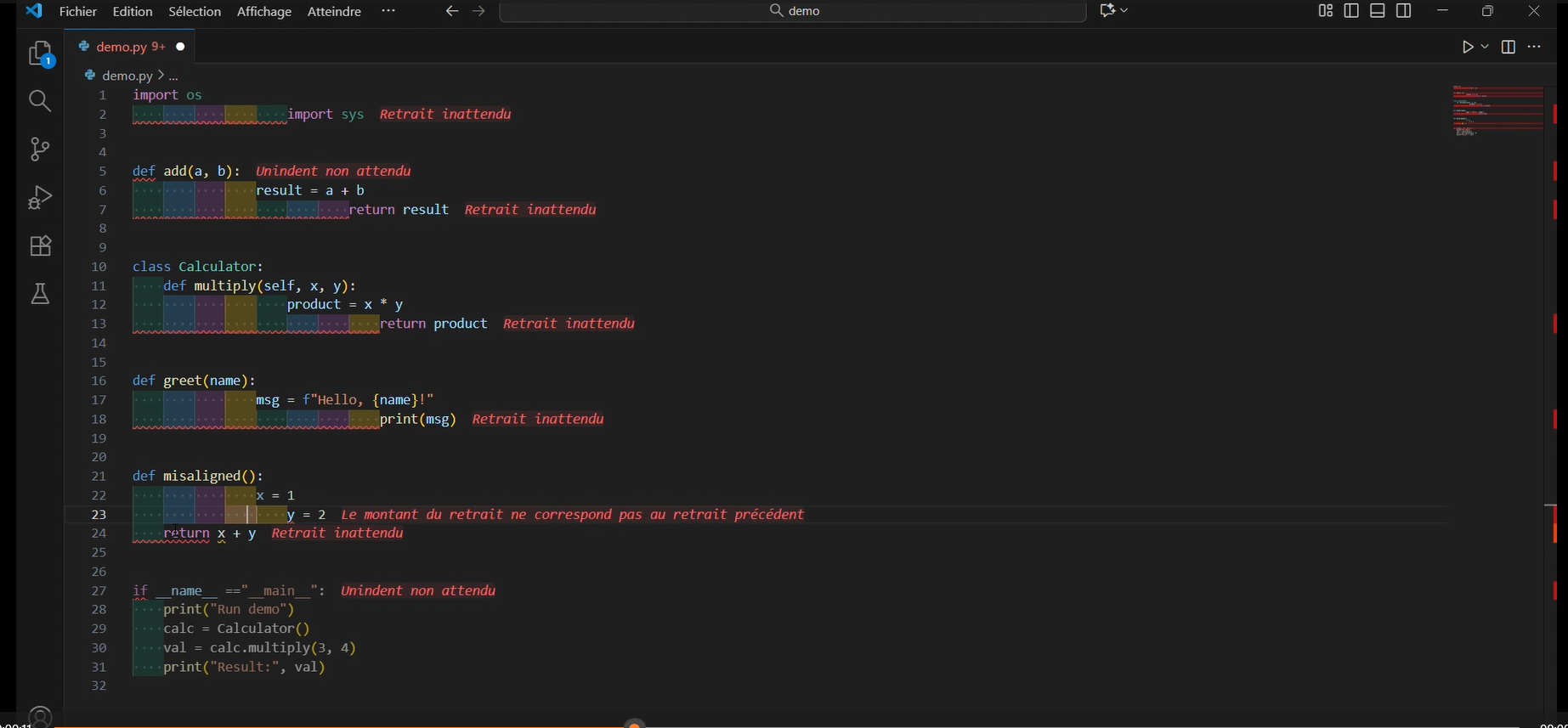The height and width of the screenshot is (728, 1568).
Task: Click the 'import os' line
Action: pyautogui.click(x=167, y=95)
